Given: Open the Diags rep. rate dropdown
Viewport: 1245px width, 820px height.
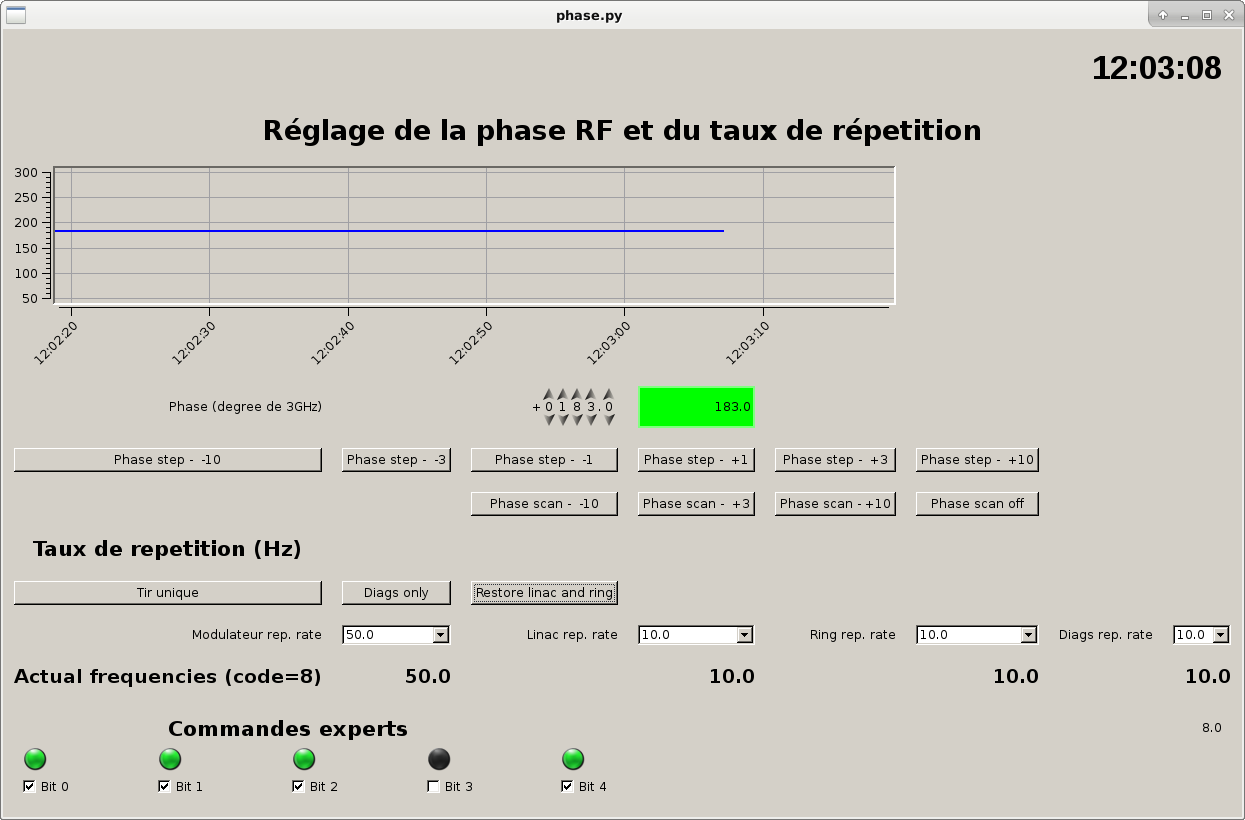Looking at the screenshot, I should pos(1220,635).
